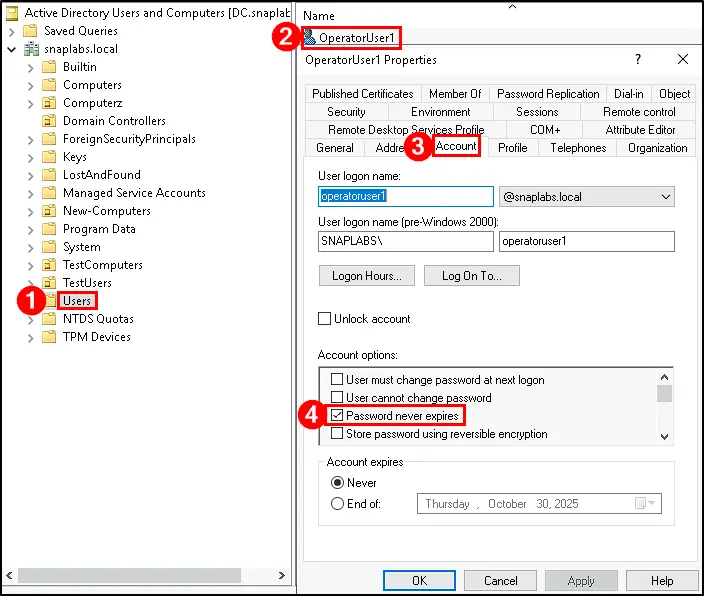Click the Computers folder icon

(49, 85)
